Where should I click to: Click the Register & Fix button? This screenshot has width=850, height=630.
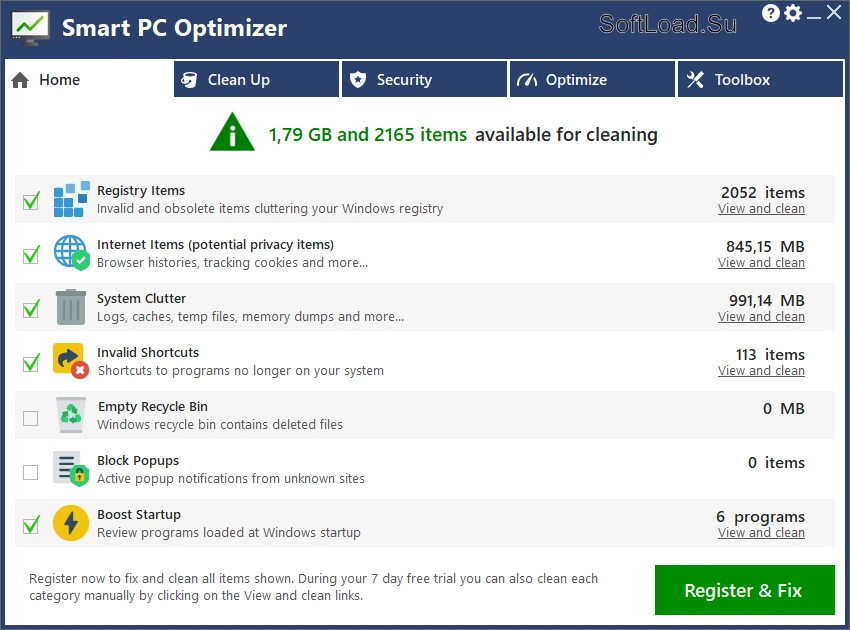pyautogui.click(x=744, y=590)
